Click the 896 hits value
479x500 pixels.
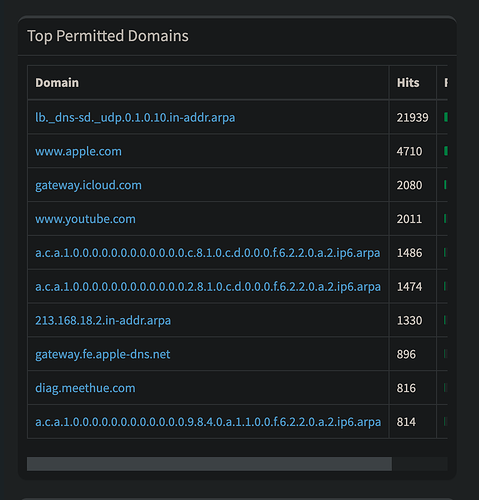click(406, 354)
